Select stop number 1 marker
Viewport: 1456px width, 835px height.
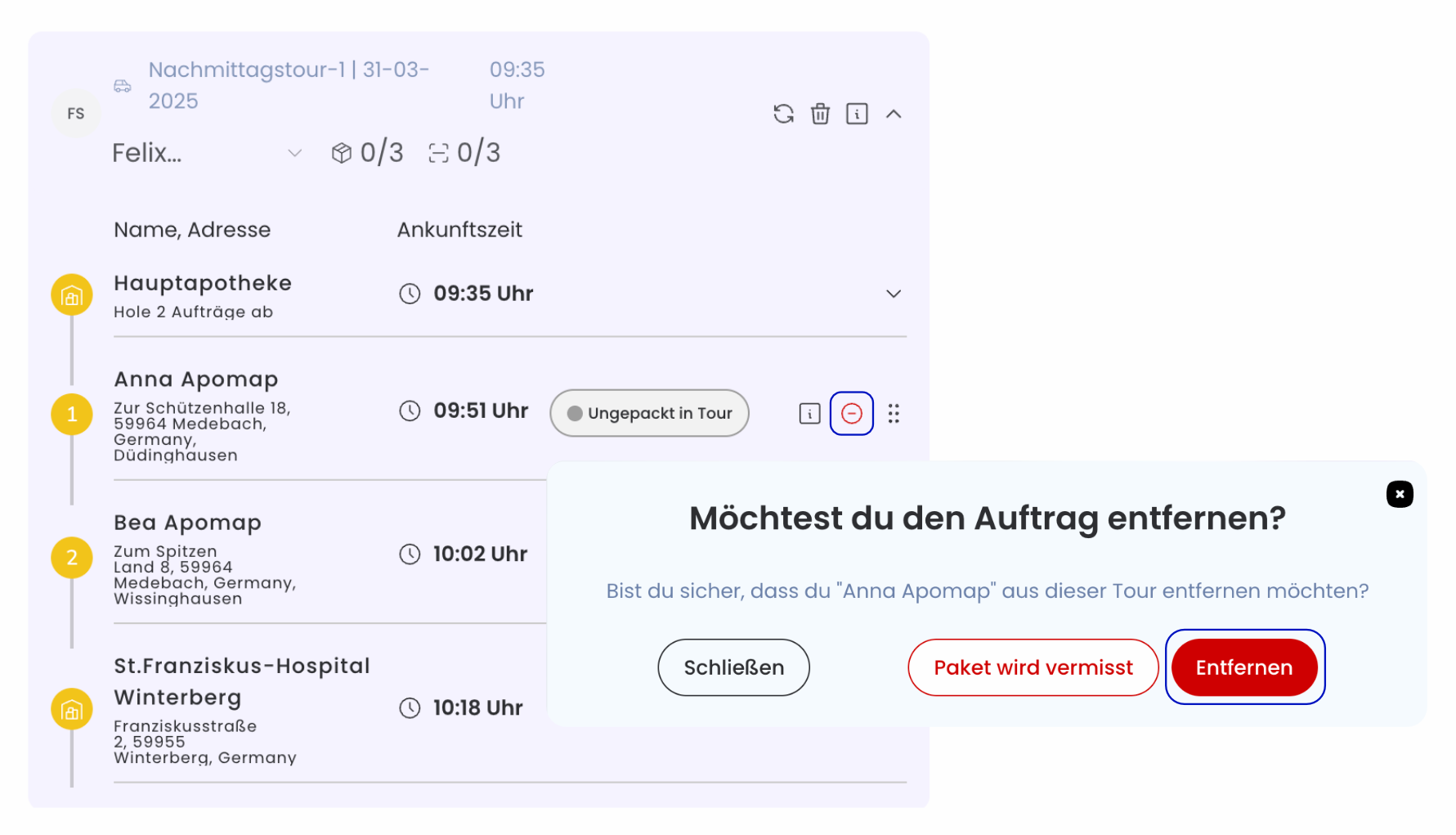point(72,414)
